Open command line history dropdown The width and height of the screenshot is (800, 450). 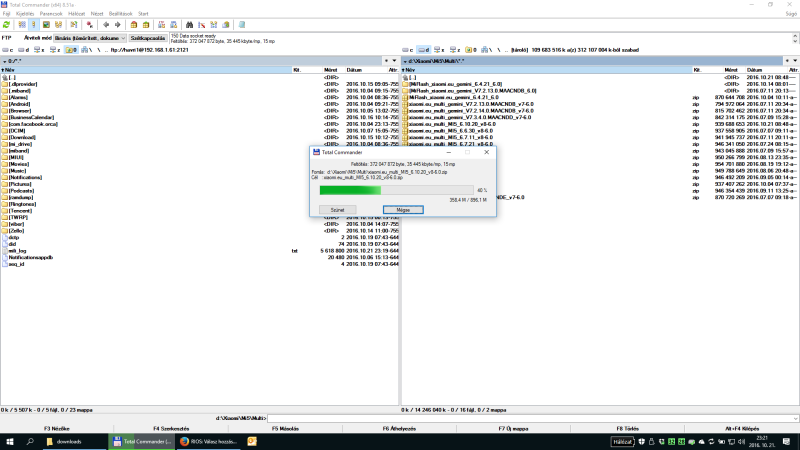point(795,418)
